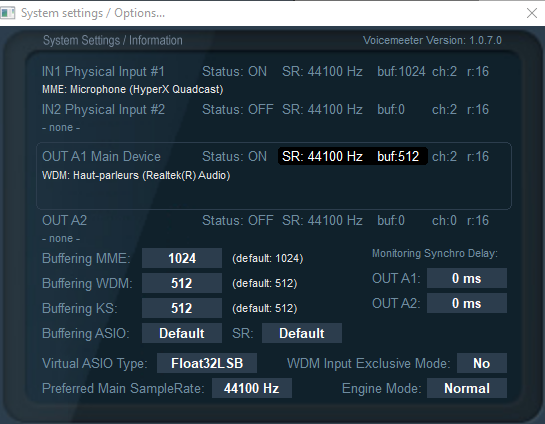This screenshot has height=424, width=545.
Task: Change the Buffering WDM value 512
Action: click(182, 283)
